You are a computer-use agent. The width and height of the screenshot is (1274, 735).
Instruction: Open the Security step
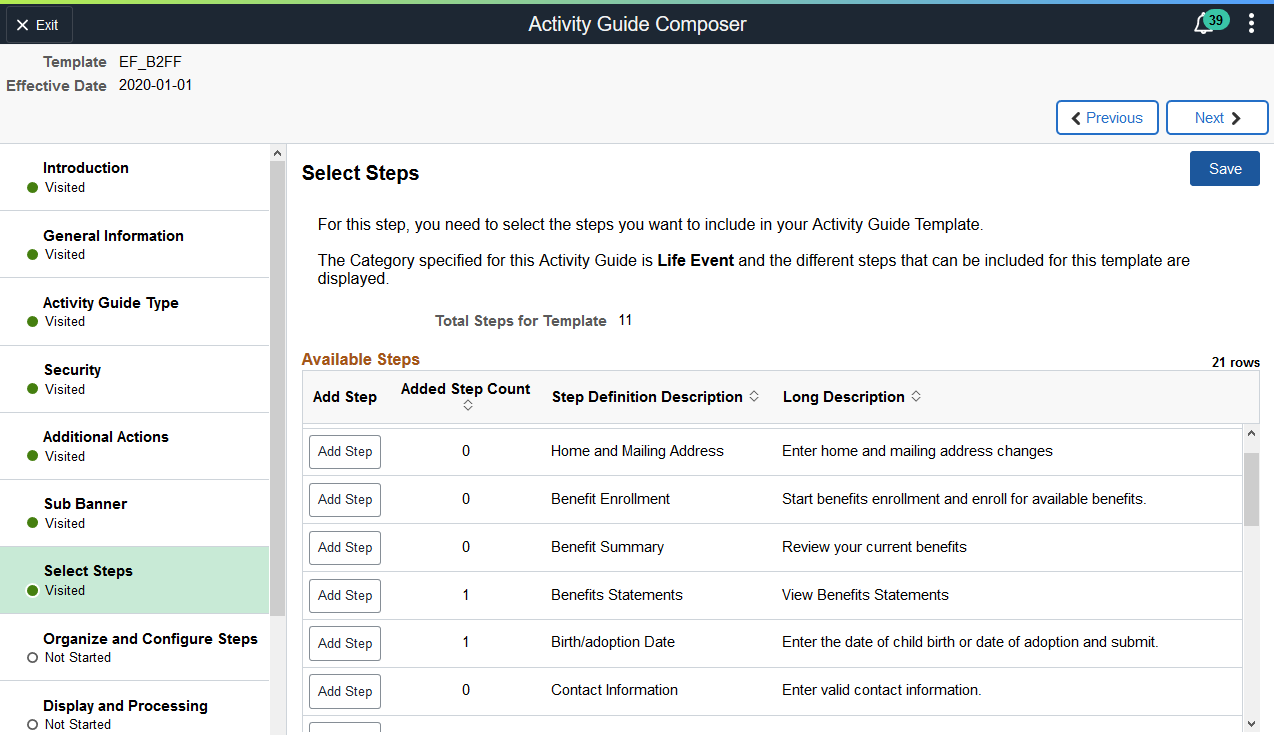[x=135, y=379]
